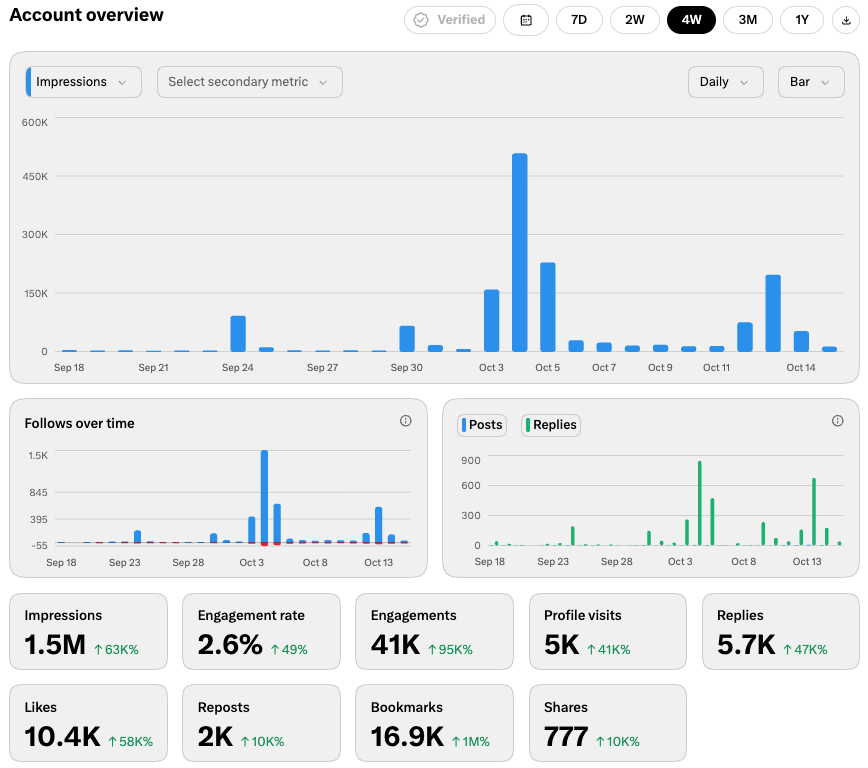This screenshot has height=768, width=868.
Task: Click the tallest follows bar, right of Oct 3
Action: click(265, 497)
